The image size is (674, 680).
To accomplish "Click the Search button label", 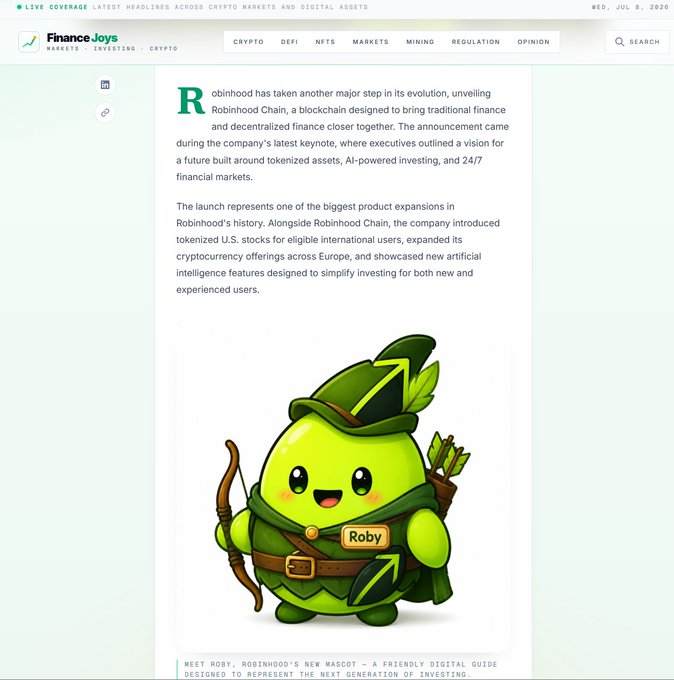I will 644,42.
